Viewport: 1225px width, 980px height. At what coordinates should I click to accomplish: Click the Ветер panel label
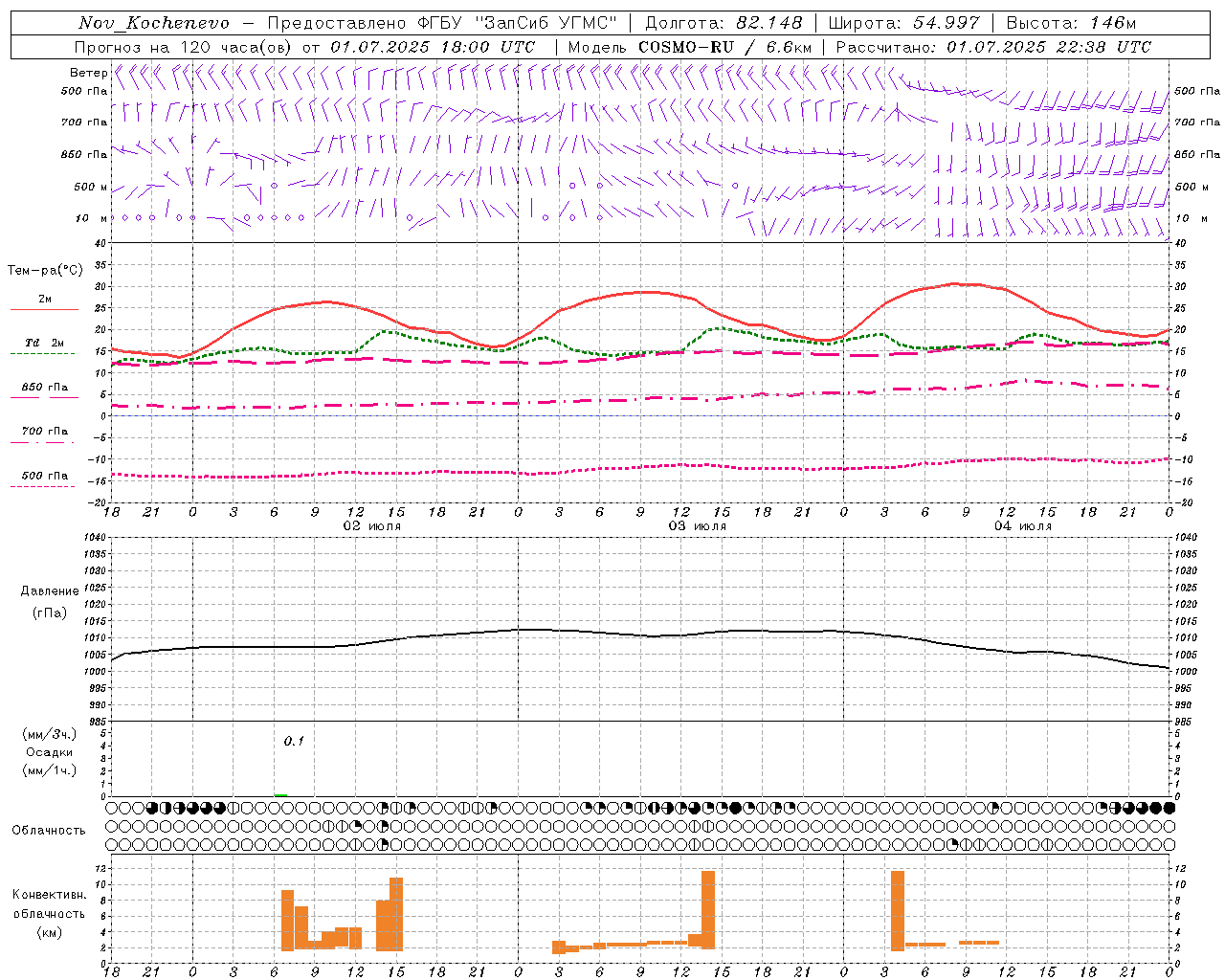click(x=88, y=73)
